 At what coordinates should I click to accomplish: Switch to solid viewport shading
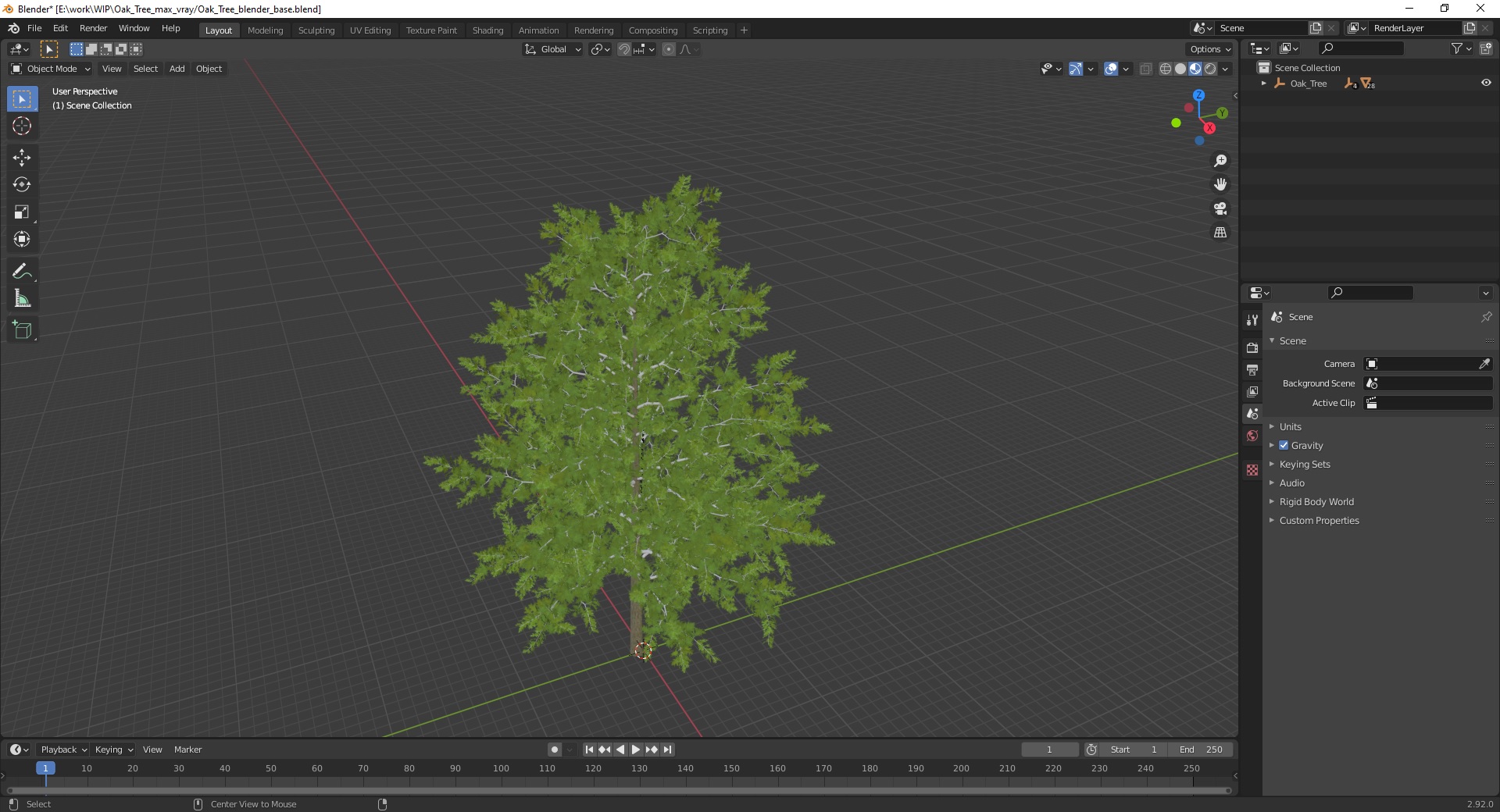point(1180,69)
